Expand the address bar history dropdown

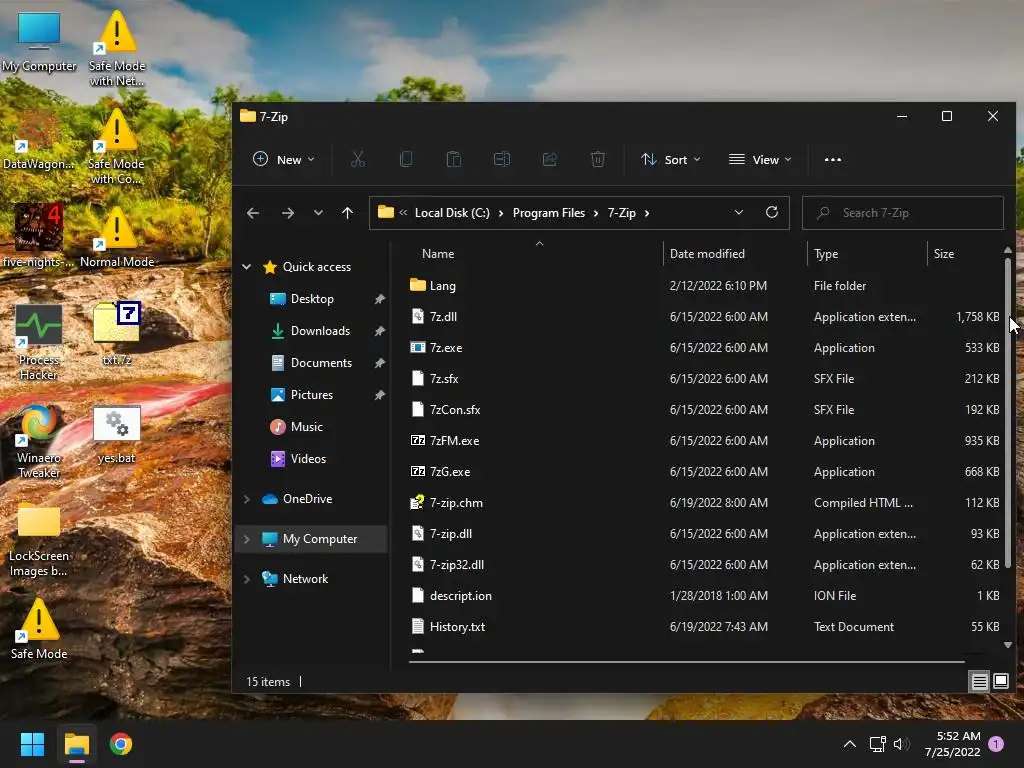739,212
